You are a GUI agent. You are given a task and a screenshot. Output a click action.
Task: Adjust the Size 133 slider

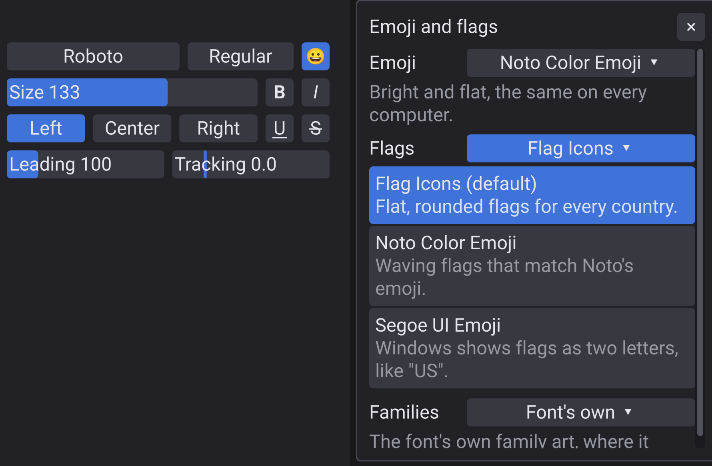coord(132,92)
